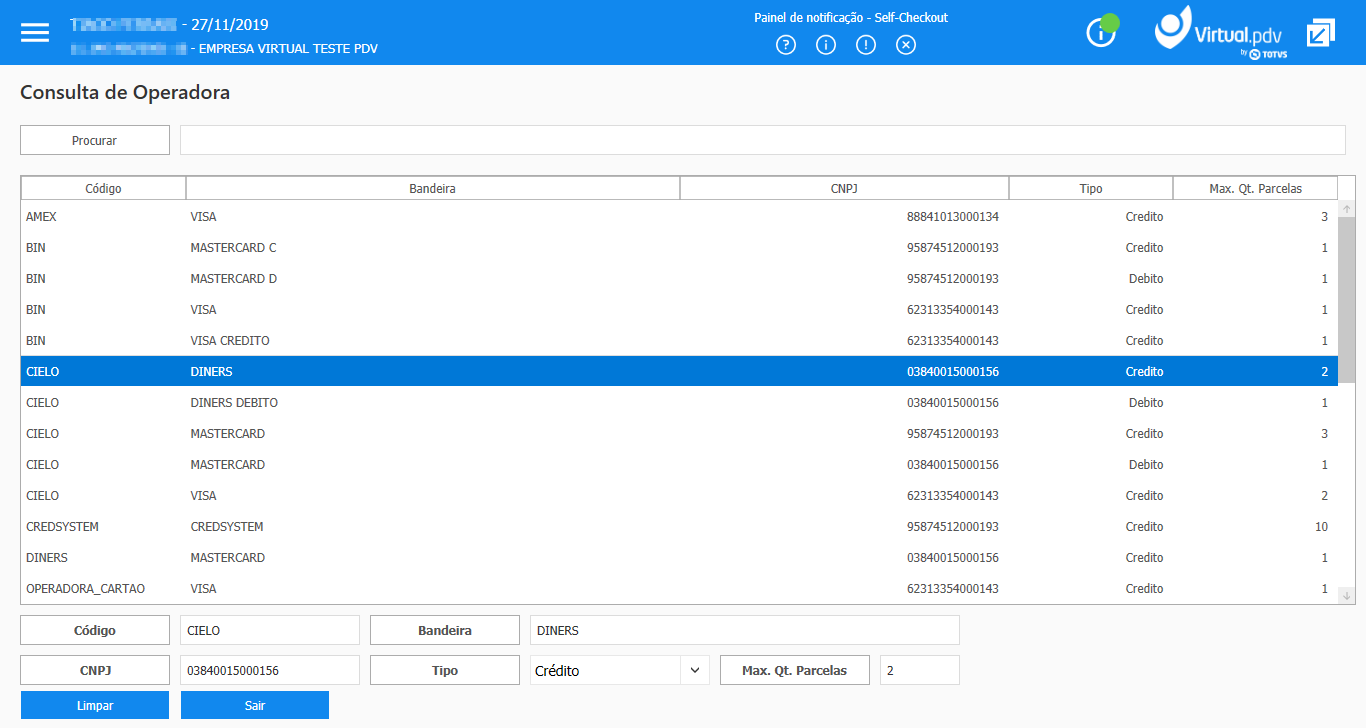Sort by Max. Qt. Parcelas column header
1366x728 pixels.
[1255, 188]
